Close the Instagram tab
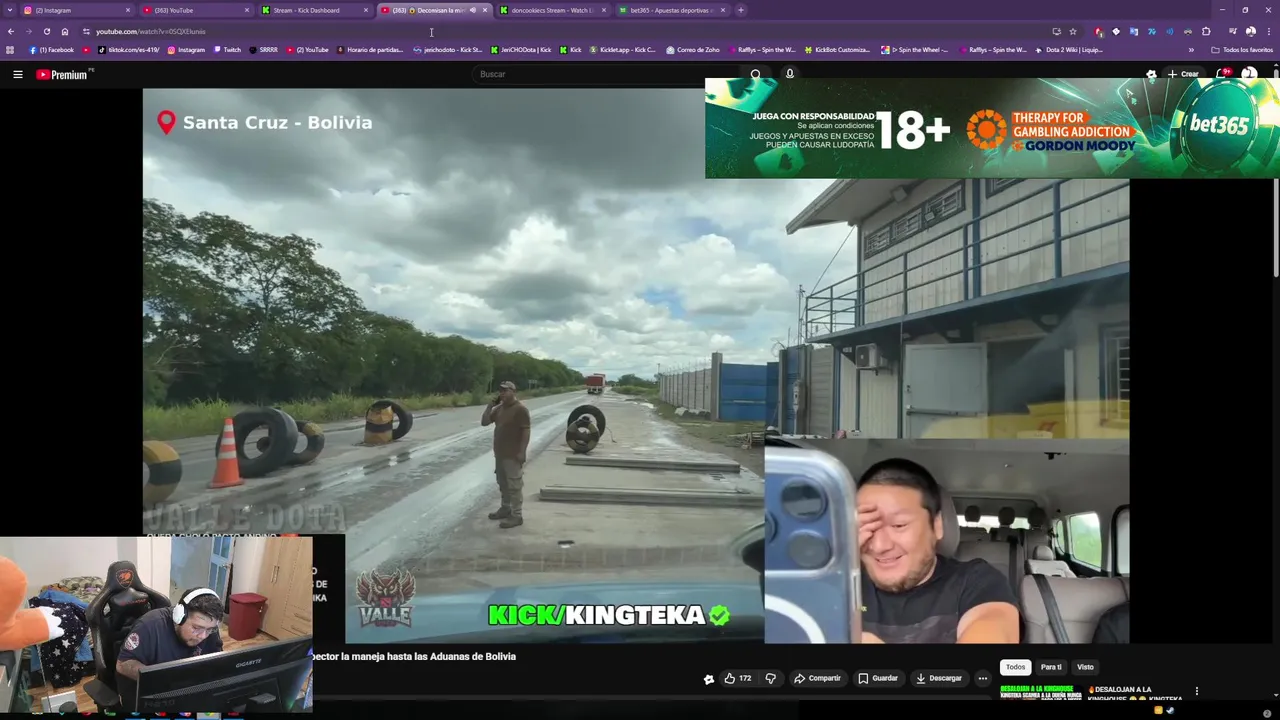Screen dimensions: 1280x720 (x=128, y=10)
